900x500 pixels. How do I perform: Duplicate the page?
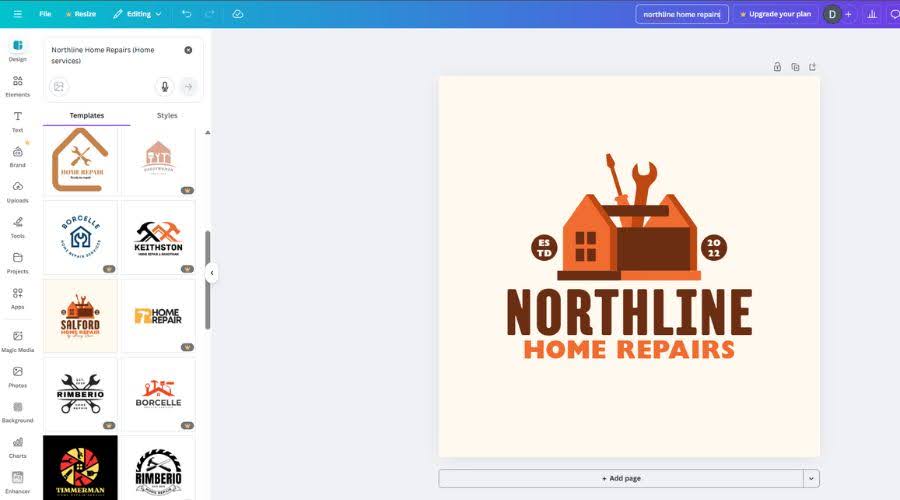coord(795,67)
